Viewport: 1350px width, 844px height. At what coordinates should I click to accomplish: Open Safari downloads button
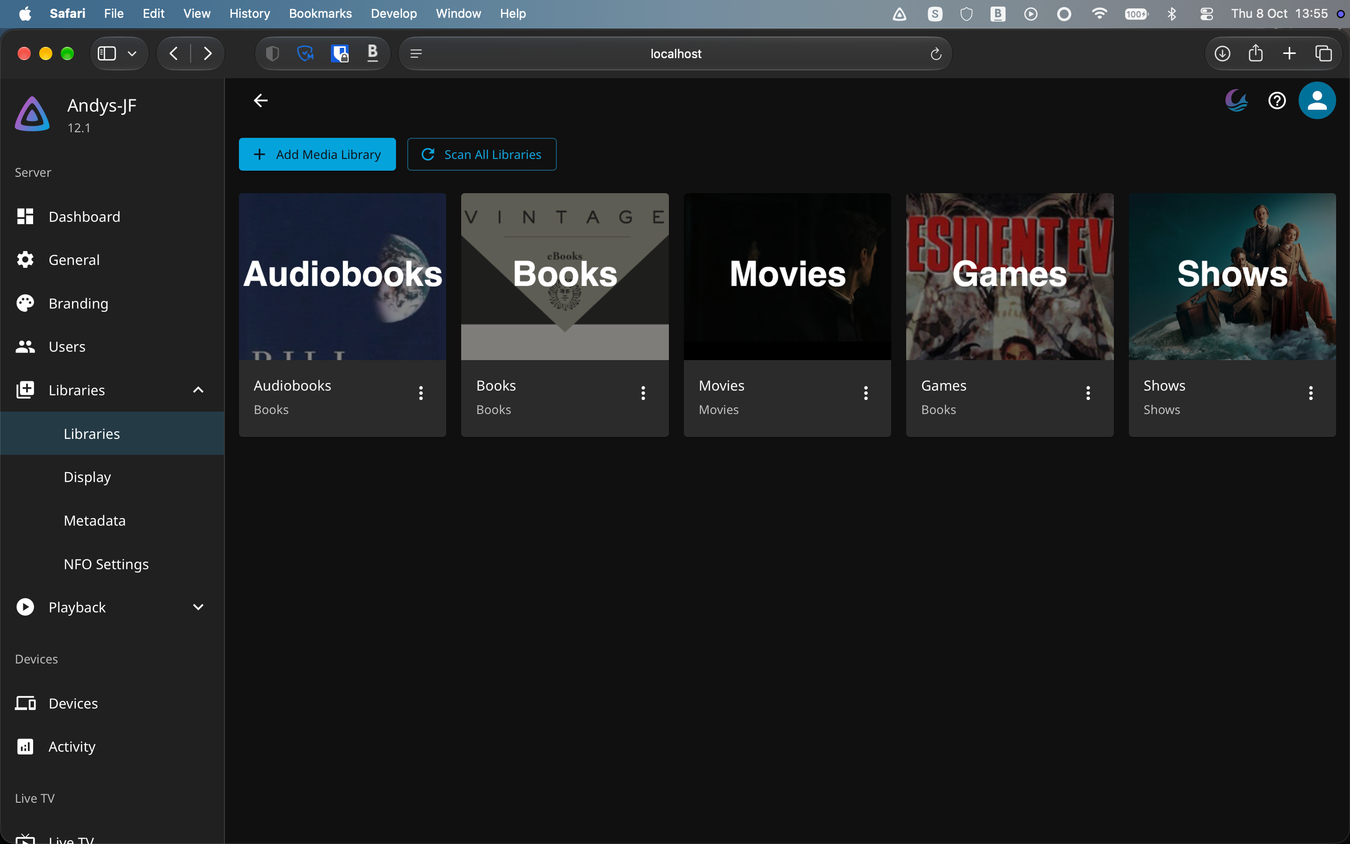[x=1222, y=54]
